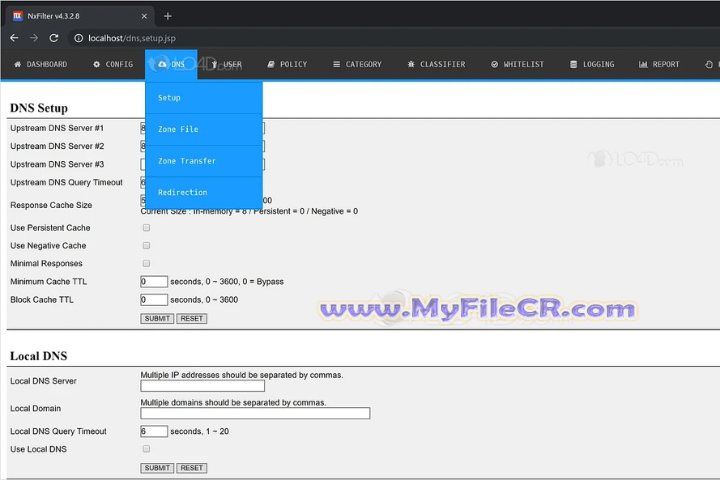Submit the Local DNS form
This screenshot has width=720, height=480.
click(x=157, y=468)
